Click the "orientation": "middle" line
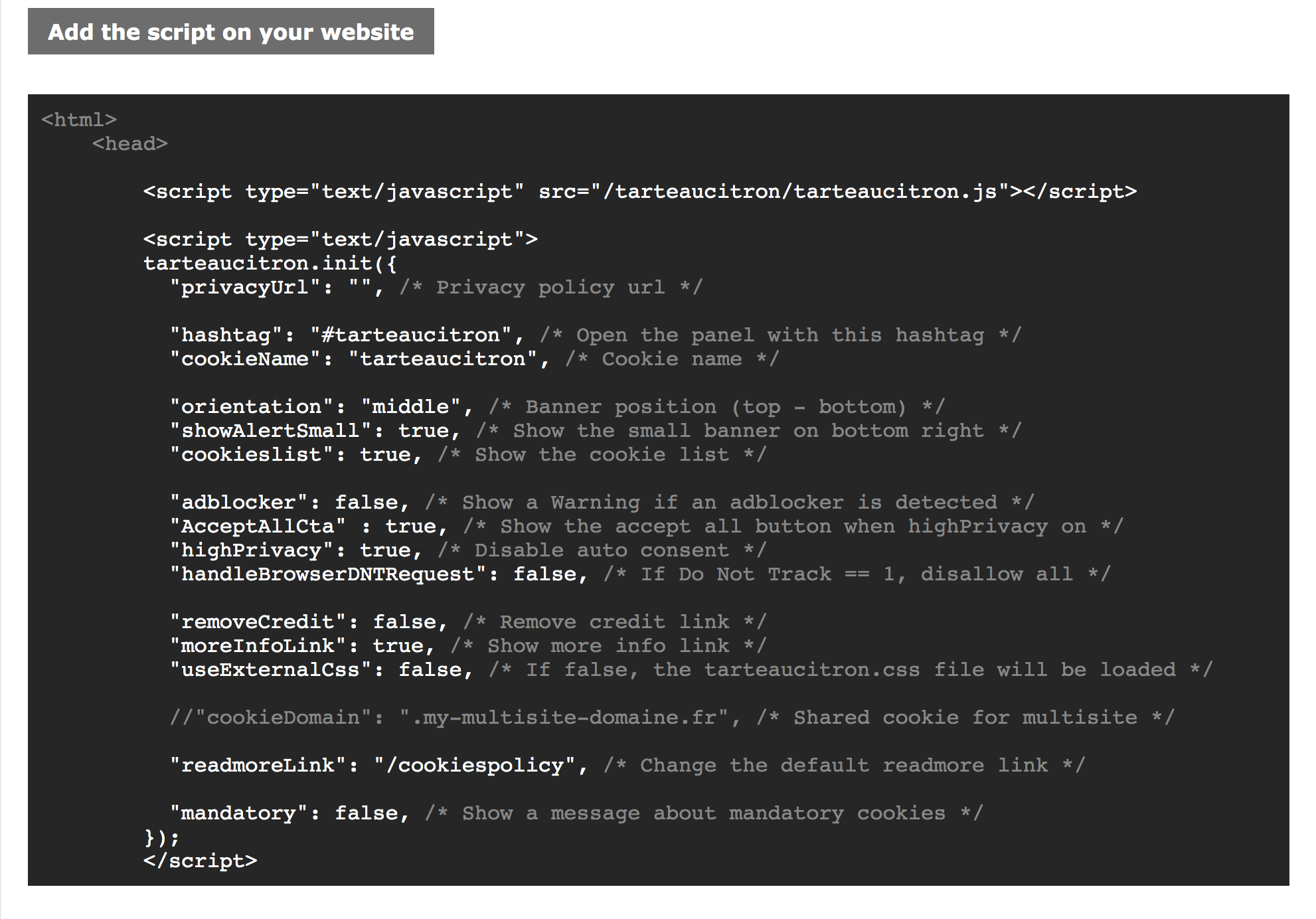Image resolution: width=1316 pixels, height=919 pixels. click(556, 406)
